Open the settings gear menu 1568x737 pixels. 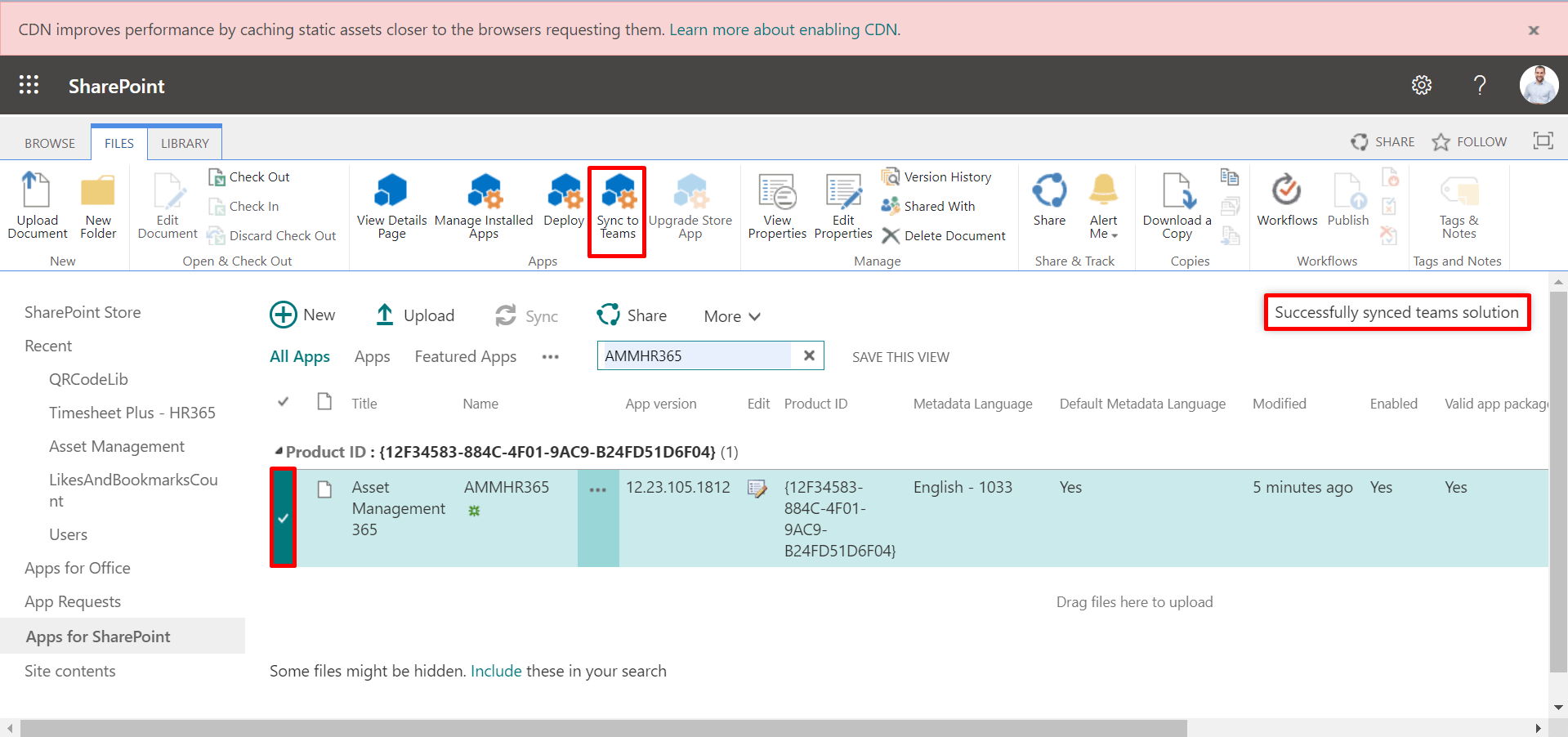[x=1422, y=85]
